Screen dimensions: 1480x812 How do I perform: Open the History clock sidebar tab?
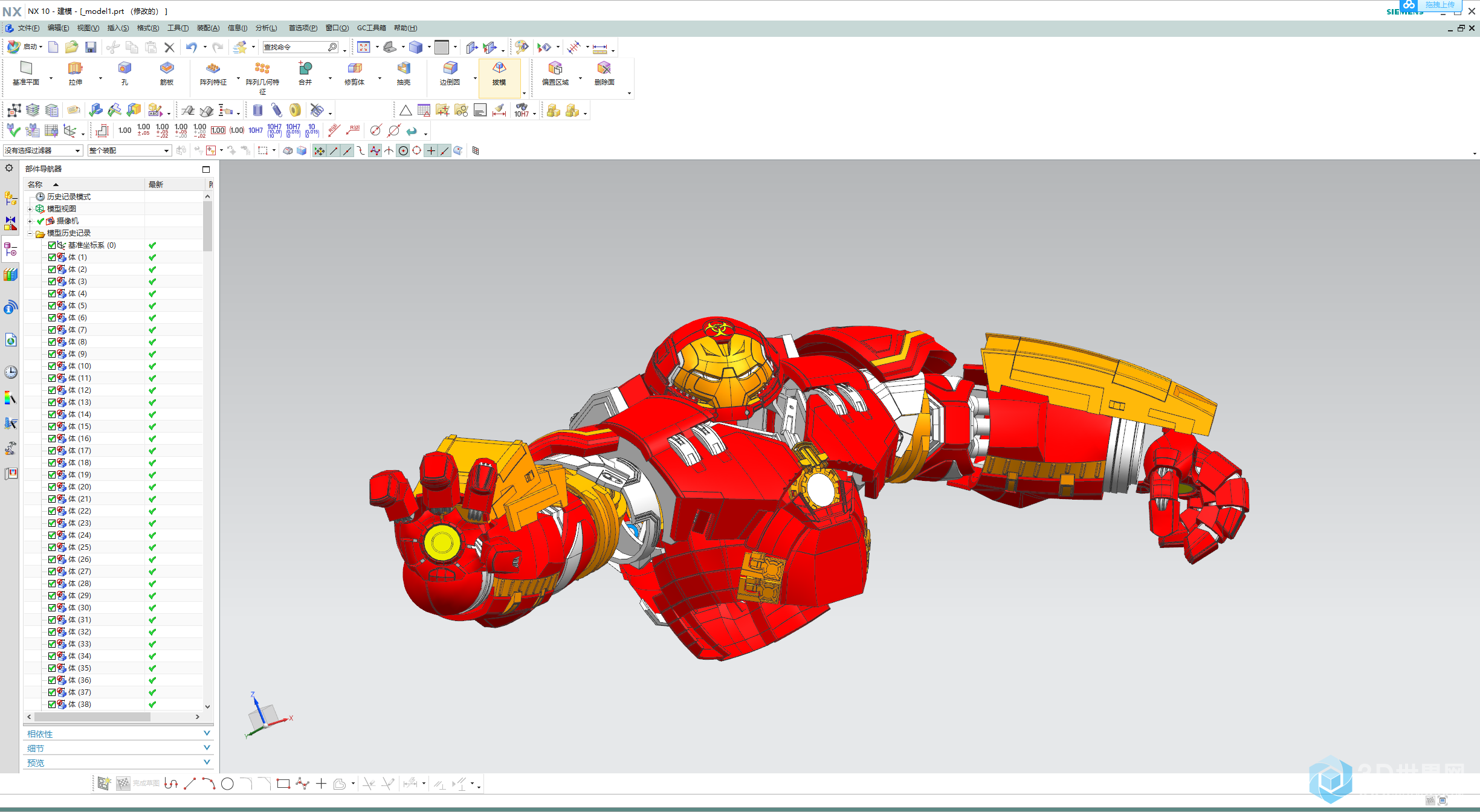point(11,372)
